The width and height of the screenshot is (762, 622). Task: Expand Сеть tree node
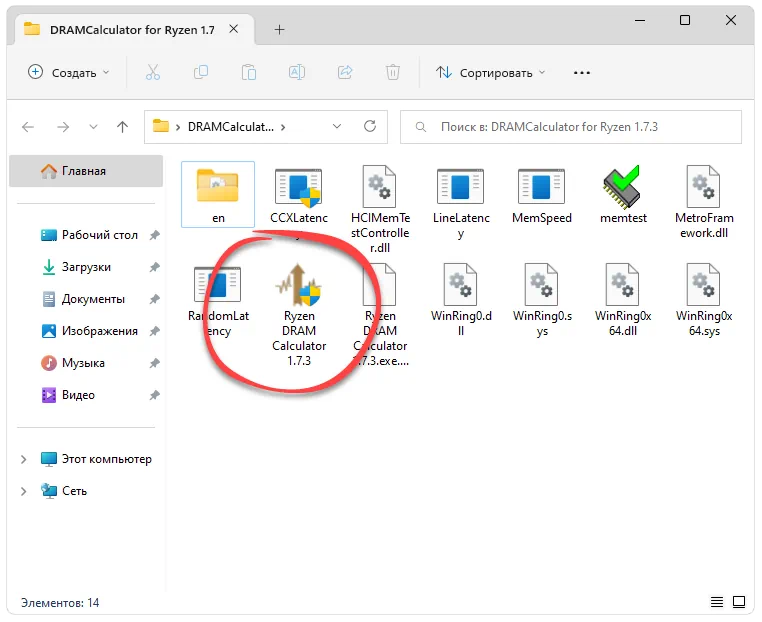pos(23,491)
